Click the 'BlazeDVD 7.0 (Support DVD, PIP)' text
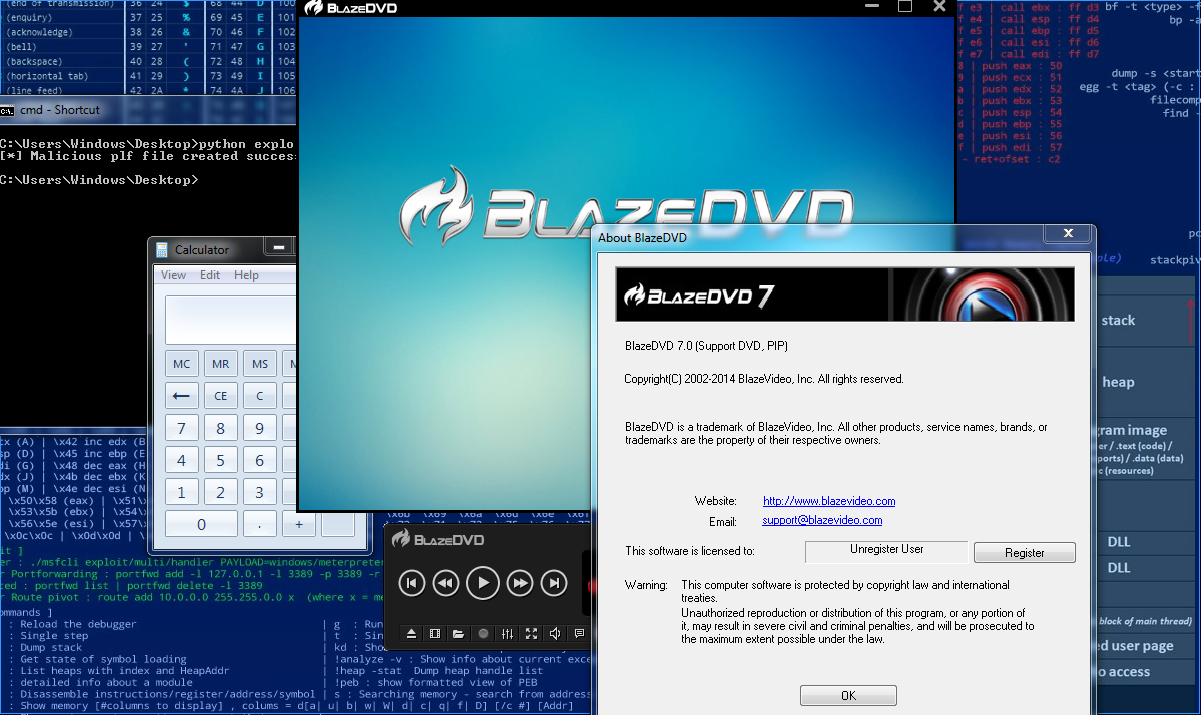 click(706, 346)
